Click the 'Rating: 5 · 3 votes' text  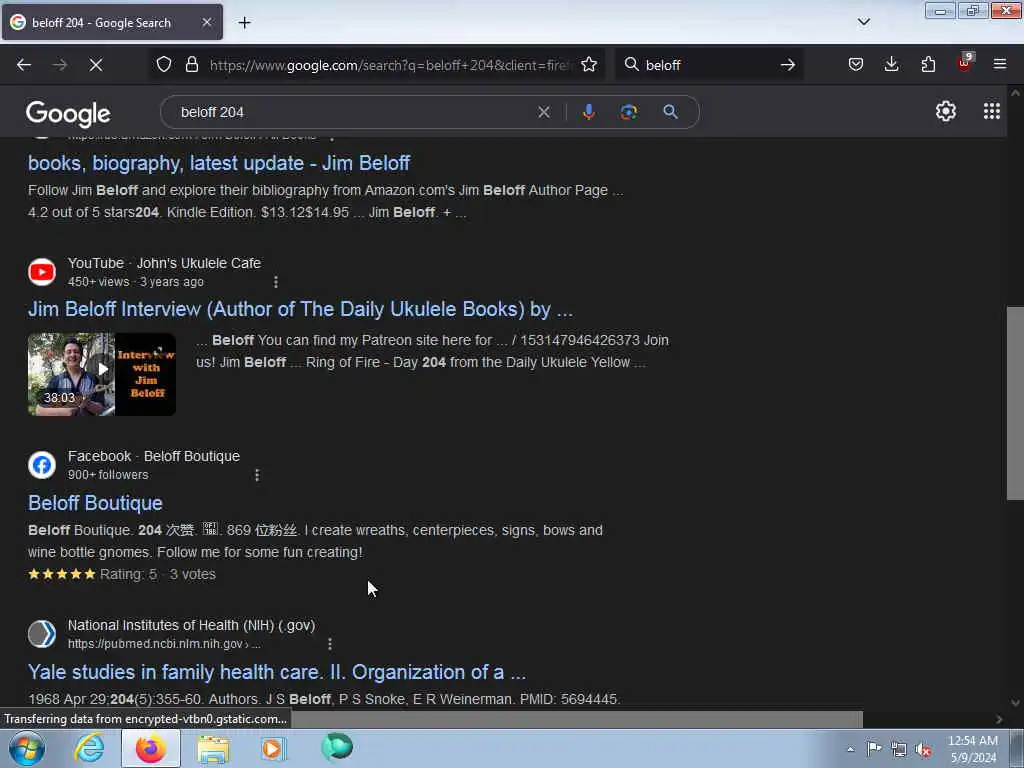click(x=158, y=575)
